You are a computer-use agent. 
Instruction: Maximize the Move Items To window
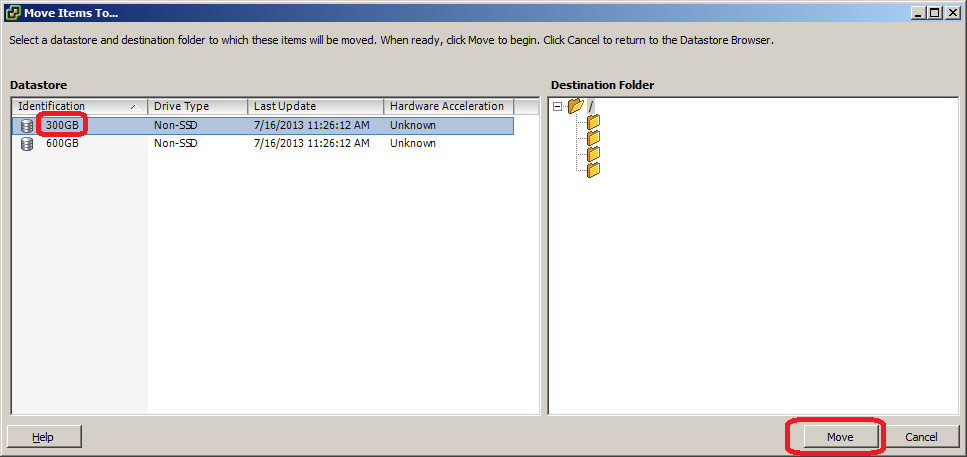coord(935,12)
